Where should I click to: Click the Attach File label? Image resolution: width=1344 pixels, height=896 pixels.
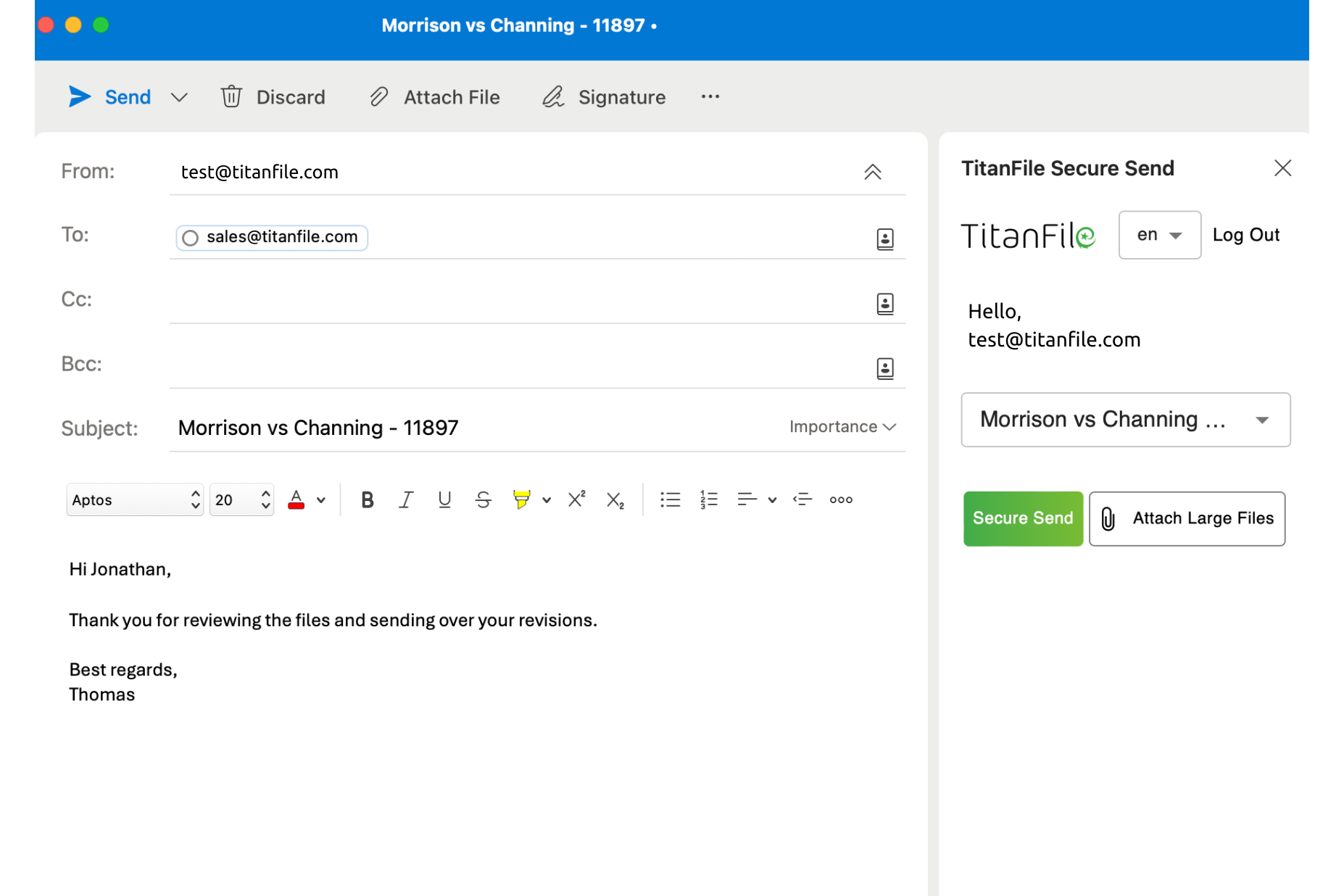click(x=452, y=97)
